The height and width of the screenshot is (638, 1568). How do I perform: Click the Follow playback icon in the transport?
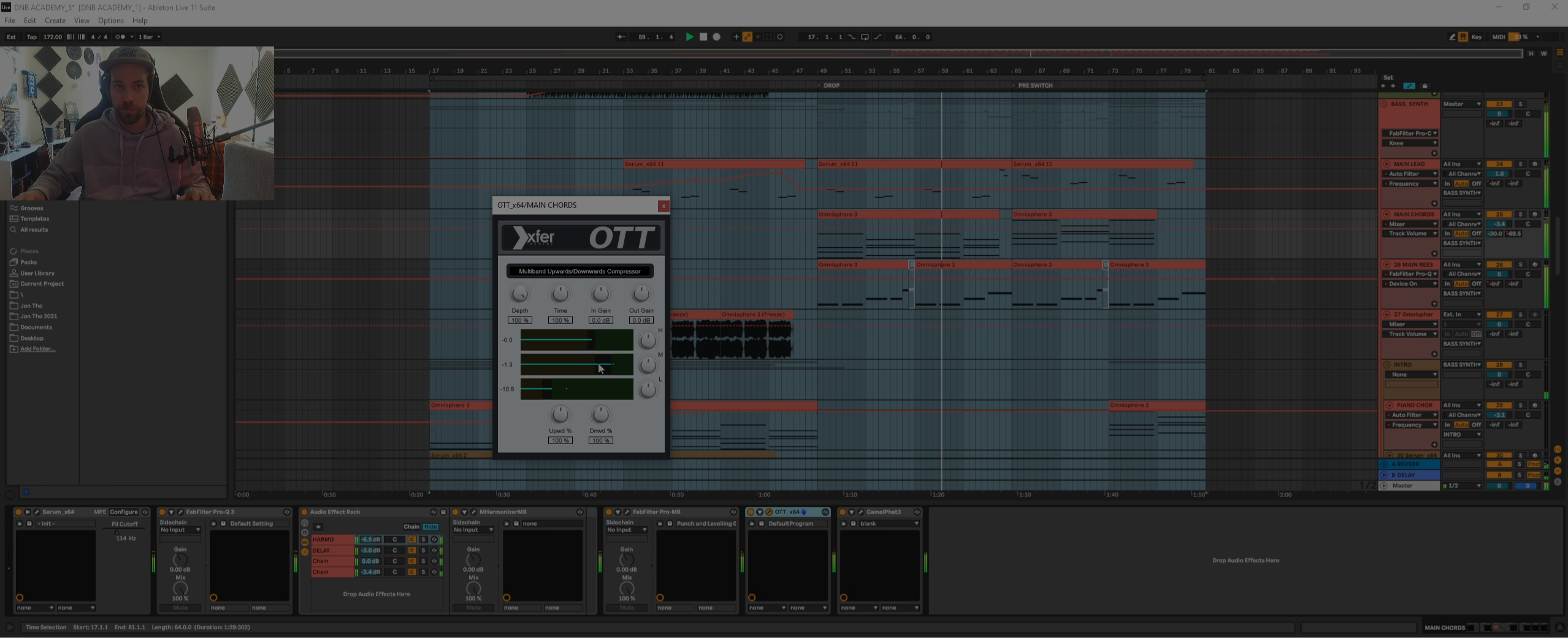point(621,37)
